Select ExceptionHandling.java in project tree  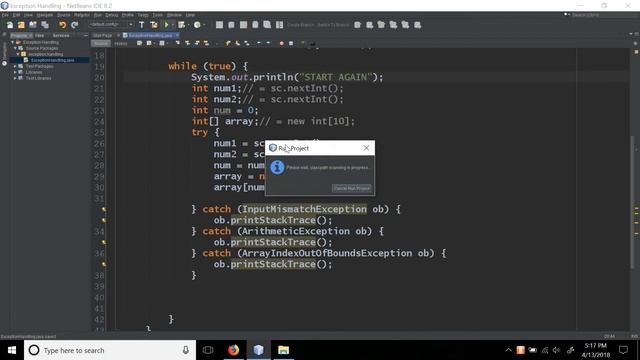pyautogui.click(x=52, y=60)
